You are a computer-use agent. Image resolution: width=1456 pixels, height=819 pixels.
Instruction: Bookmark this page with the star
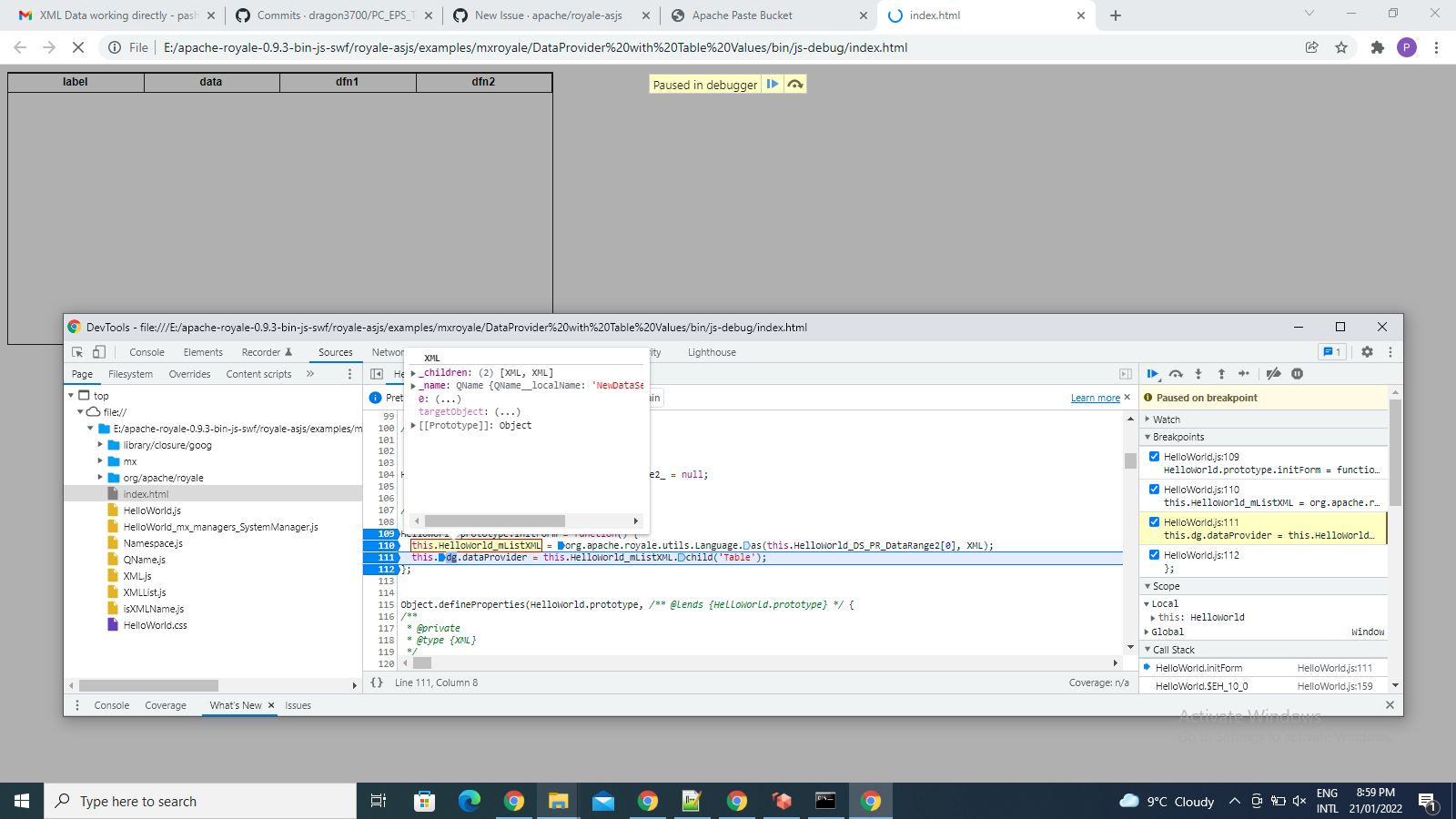click(x=1341, y=47)
